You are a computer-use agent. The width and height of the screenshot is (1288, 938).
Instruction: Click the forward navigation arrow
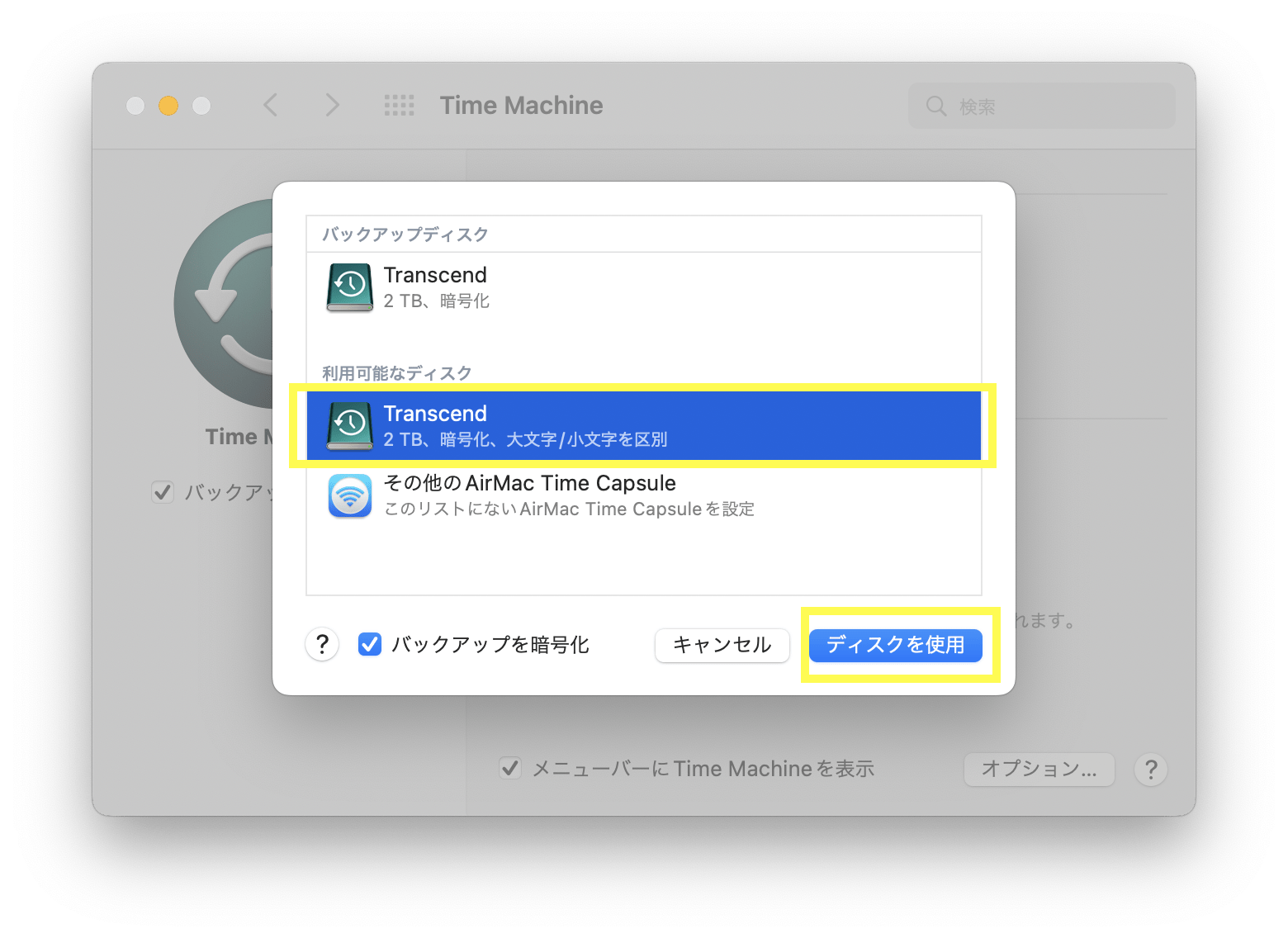(331, 105)
